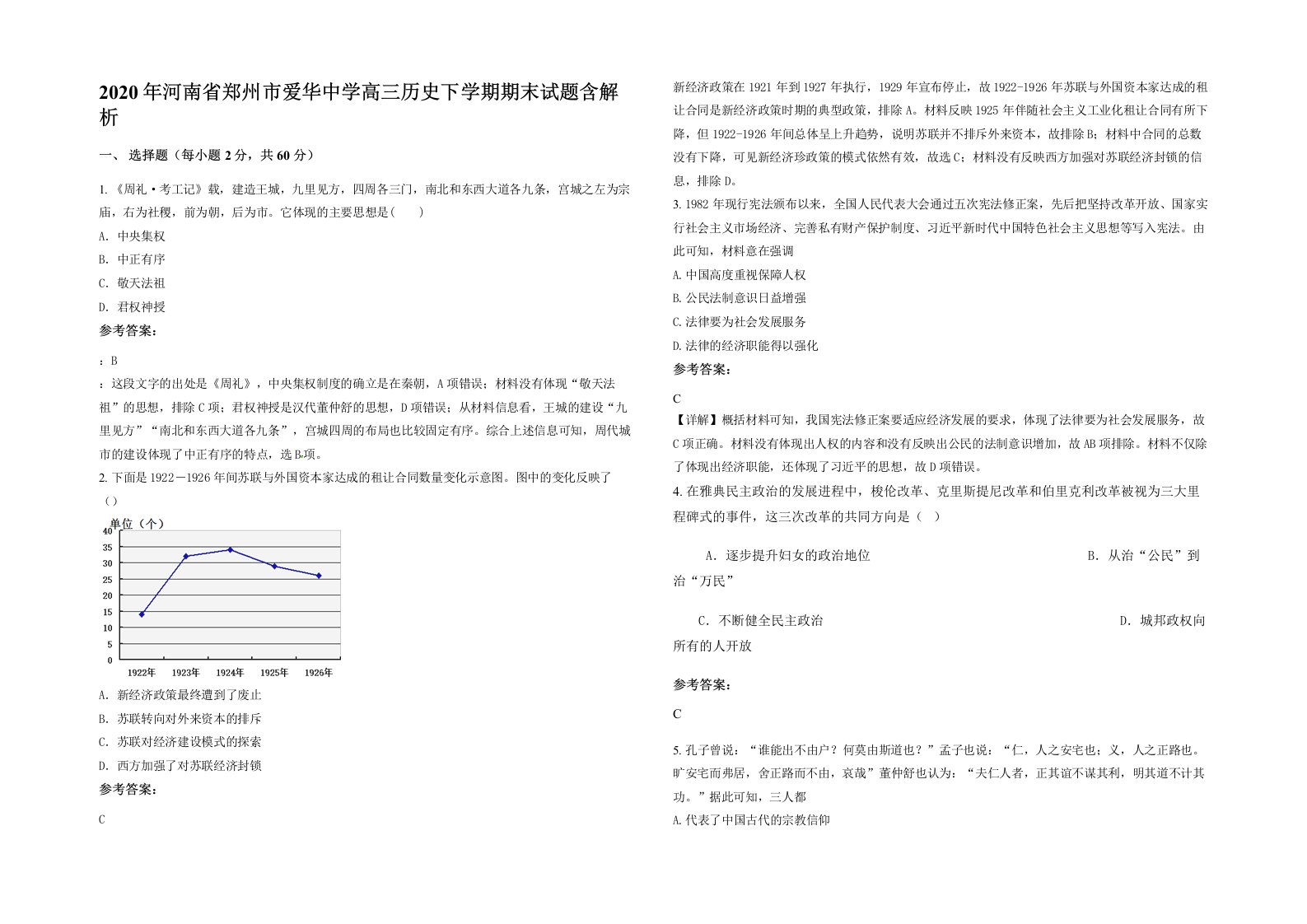Select option 'B. 苏联转向对外来资本的排斥'
The image size is (1307, 924).
(180, 719)
